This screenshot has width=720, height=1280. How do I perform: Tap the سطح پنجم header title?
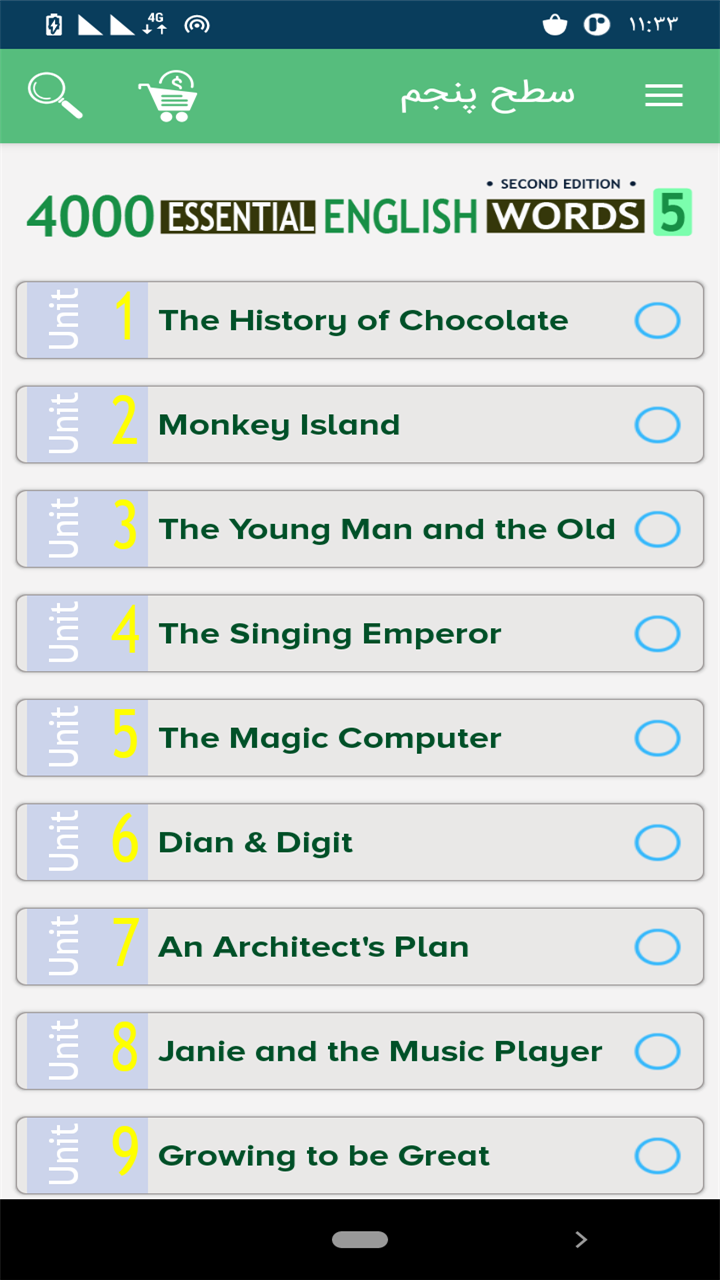(x=488, y=96)
